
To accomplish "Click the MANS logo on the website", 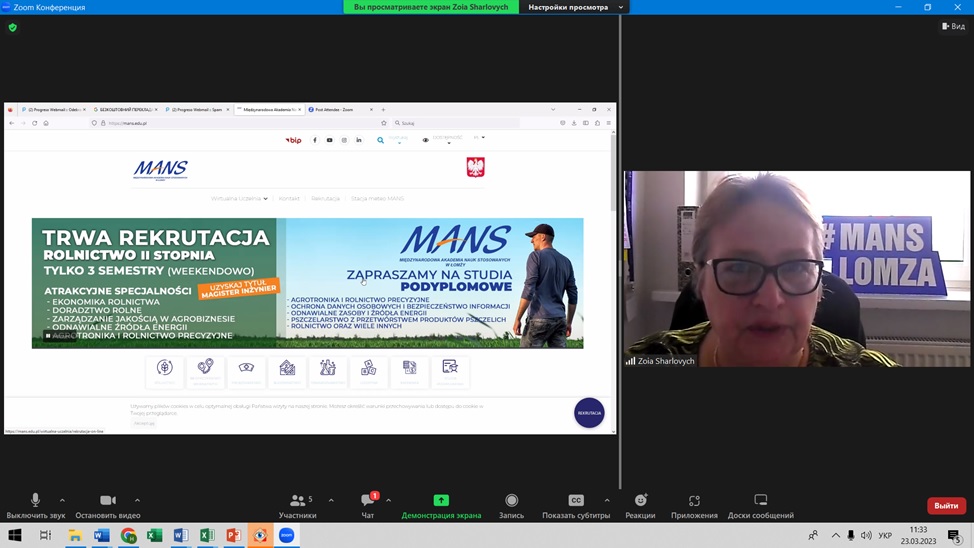I will click(x=160, y=170).
